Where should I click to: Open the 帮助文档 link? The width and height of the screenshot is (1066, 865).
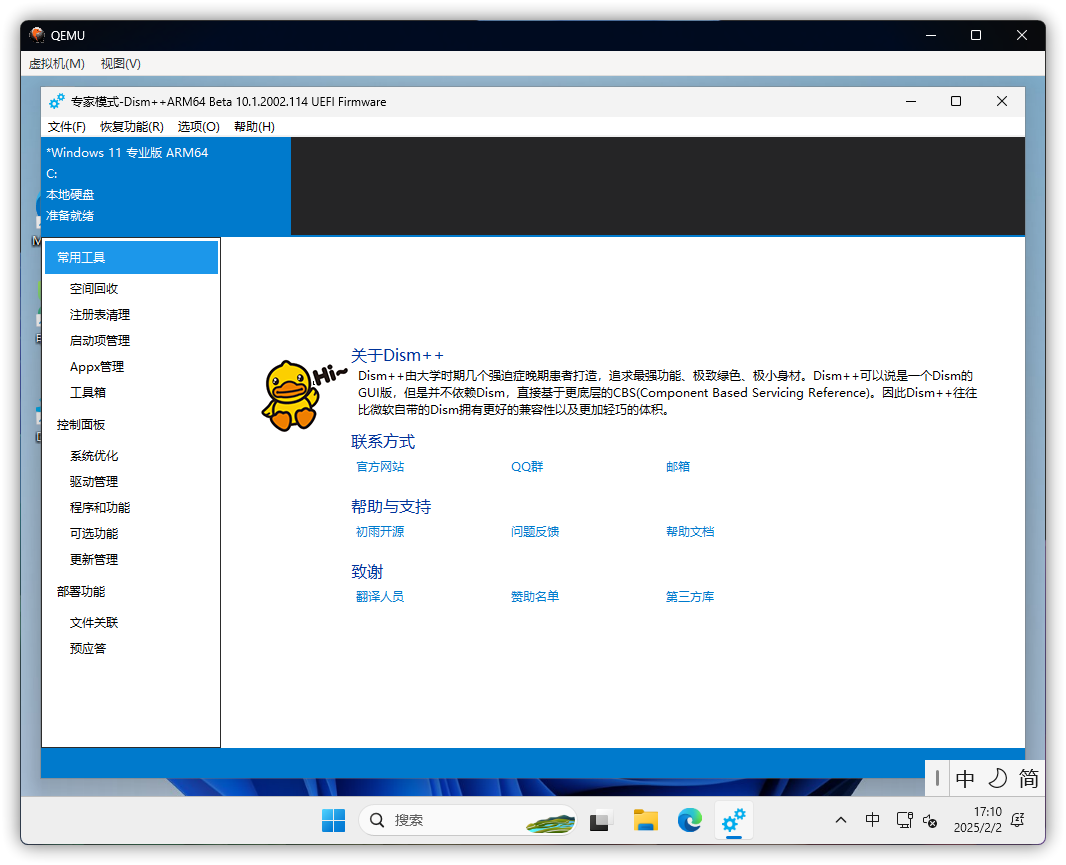(x=690, y=531)
